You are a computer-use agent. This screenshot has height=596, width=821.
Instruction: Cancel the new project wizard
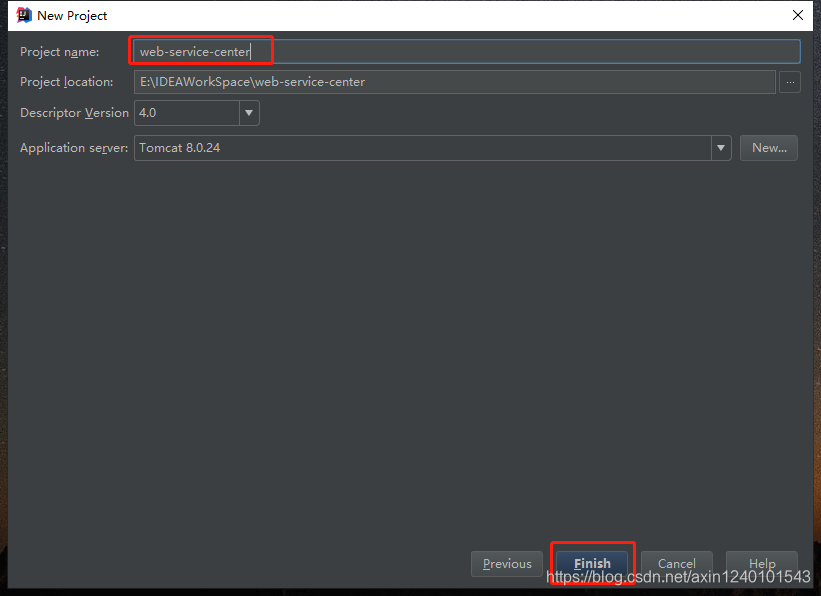pyautogui.click(x=676, y=564)
